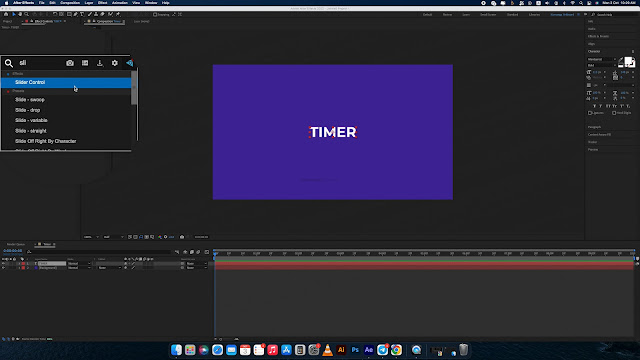
Task: Open blend mode dropdown for Background layer
Action: 79,268
